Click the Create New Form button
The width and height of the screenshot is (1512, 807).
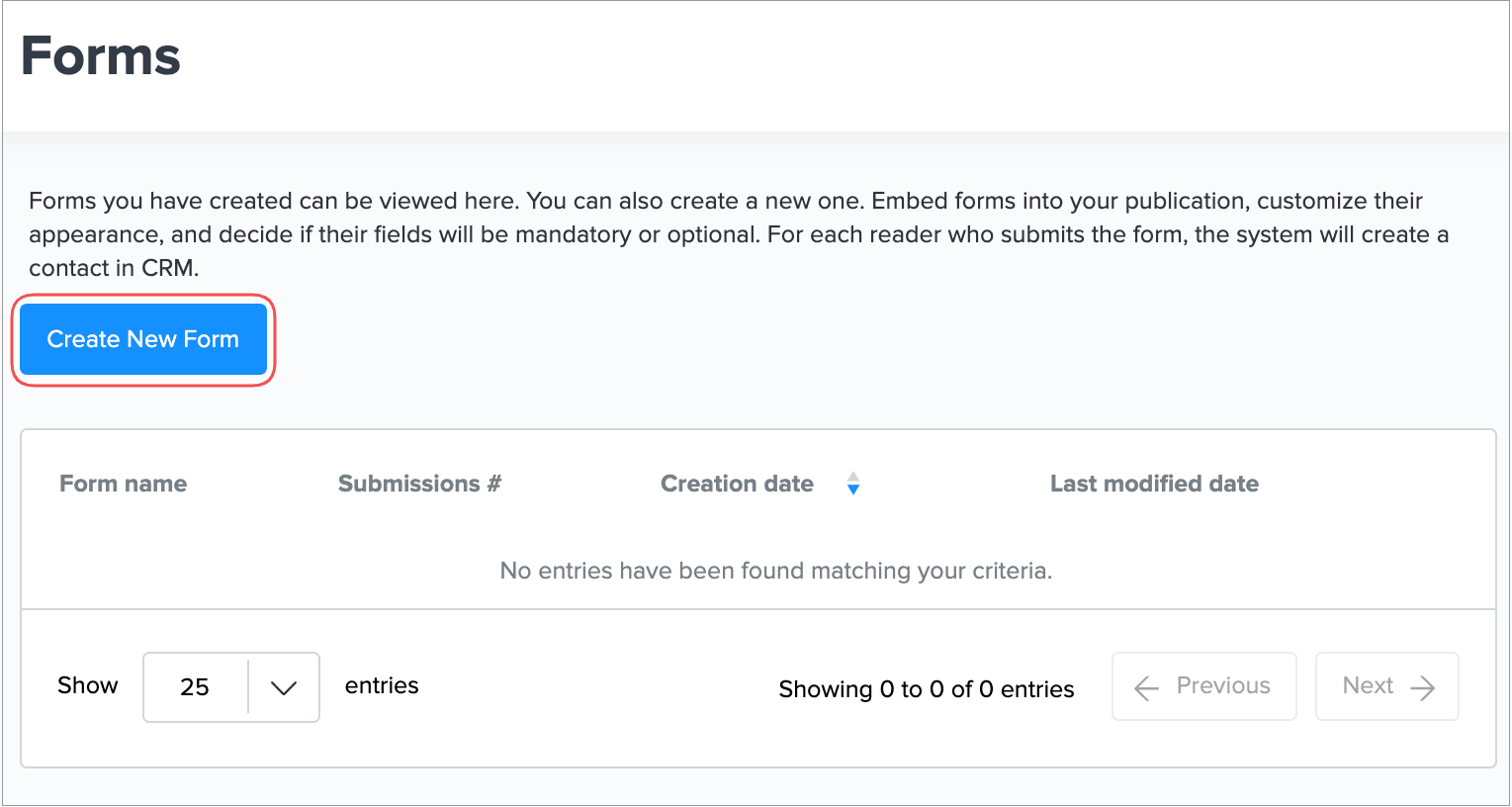(143, 339)
